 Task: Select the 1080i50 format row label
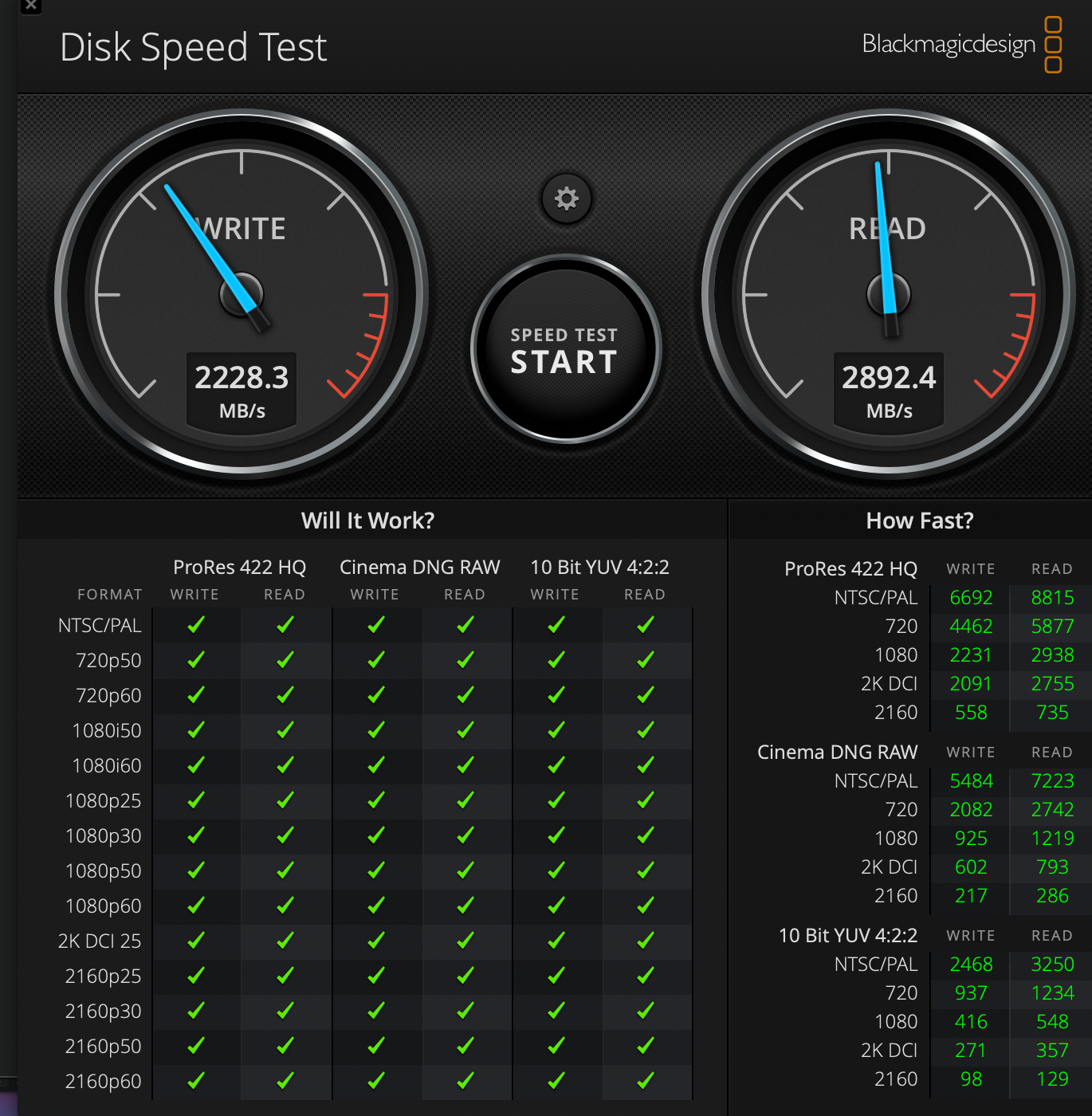[107, 731]
